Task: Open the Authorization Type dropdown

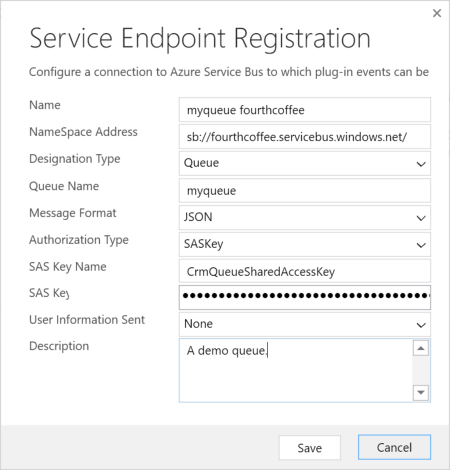Action: click(x=305, y=245)
